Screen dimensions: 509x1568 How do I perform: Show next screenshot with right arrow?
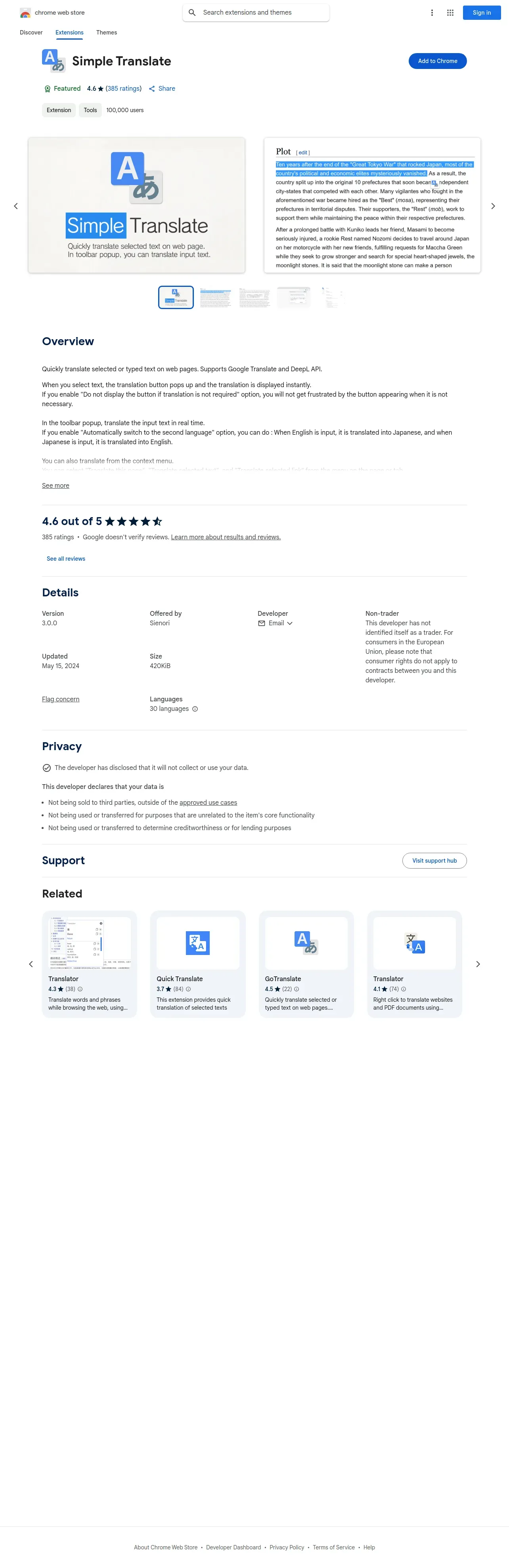[x=493, y=206]
